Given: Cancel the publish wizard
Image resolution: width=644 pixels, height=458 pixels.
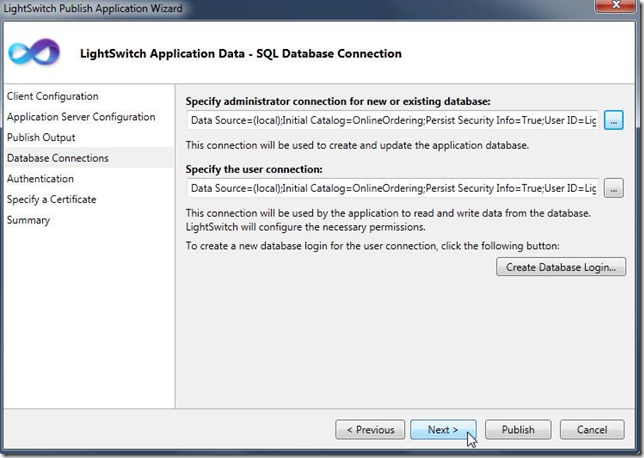Looking at the screenshot, I should coord(592,430).
